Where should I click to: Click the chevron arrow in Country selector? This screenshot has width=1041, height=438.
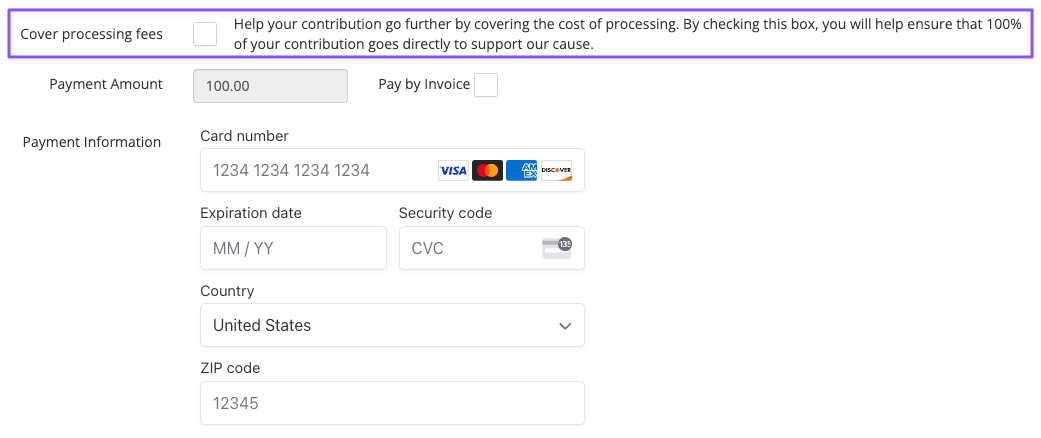(565, 326)
